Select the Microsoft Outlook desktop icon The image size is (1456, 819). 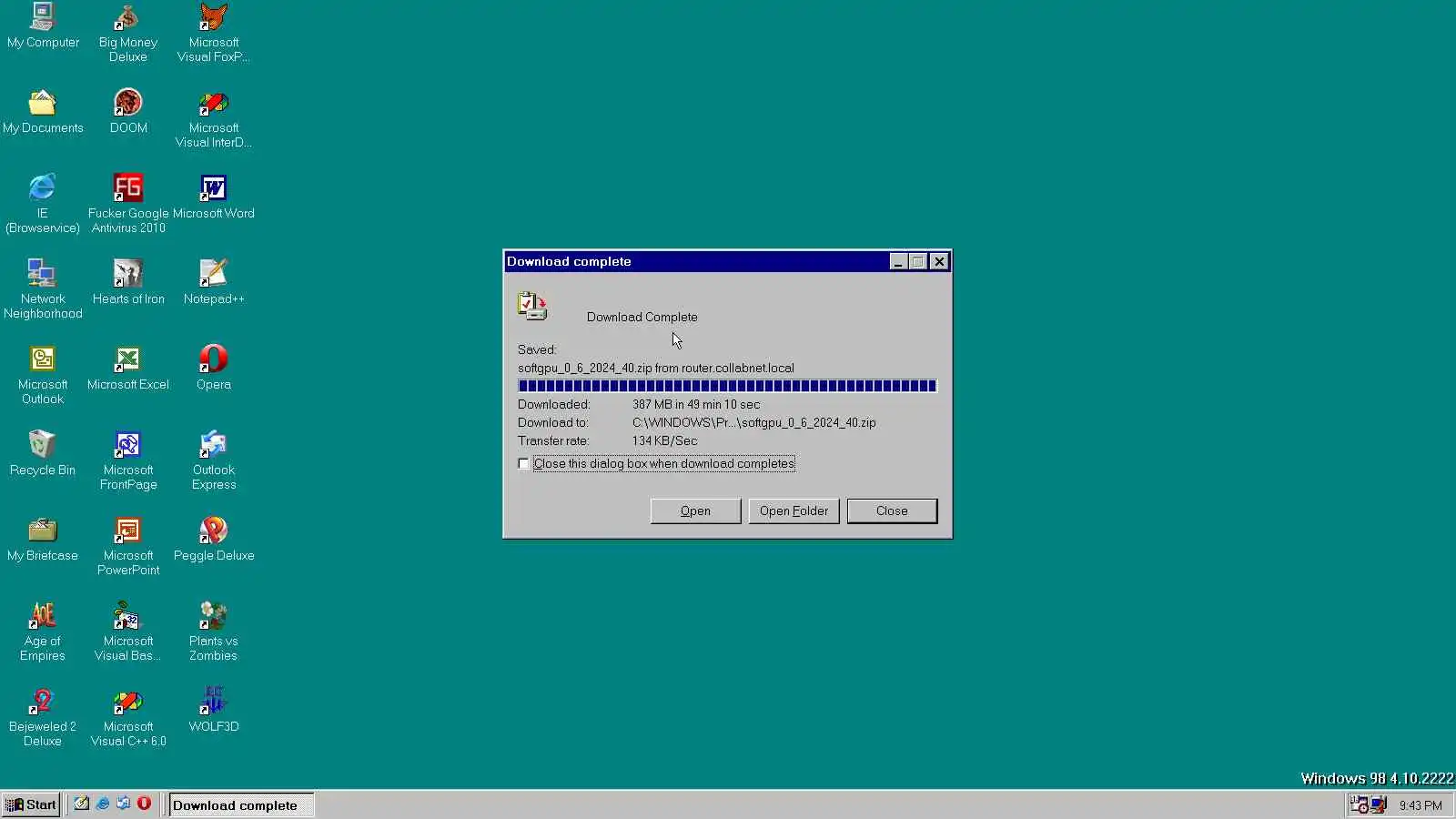click(43, 374)
